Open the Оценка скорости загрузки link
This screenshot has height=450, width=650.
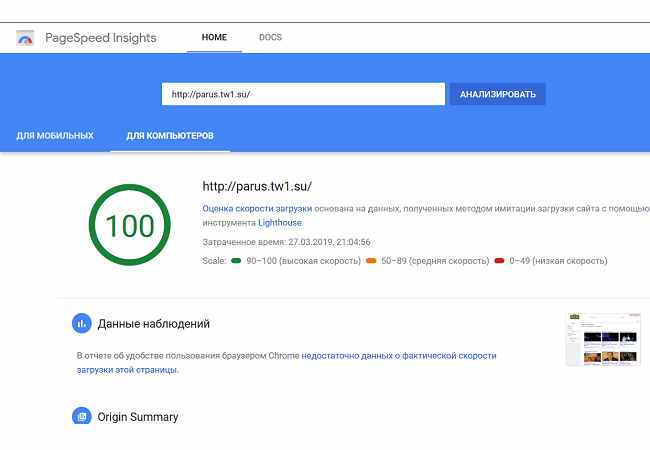[x=257, y=208]
